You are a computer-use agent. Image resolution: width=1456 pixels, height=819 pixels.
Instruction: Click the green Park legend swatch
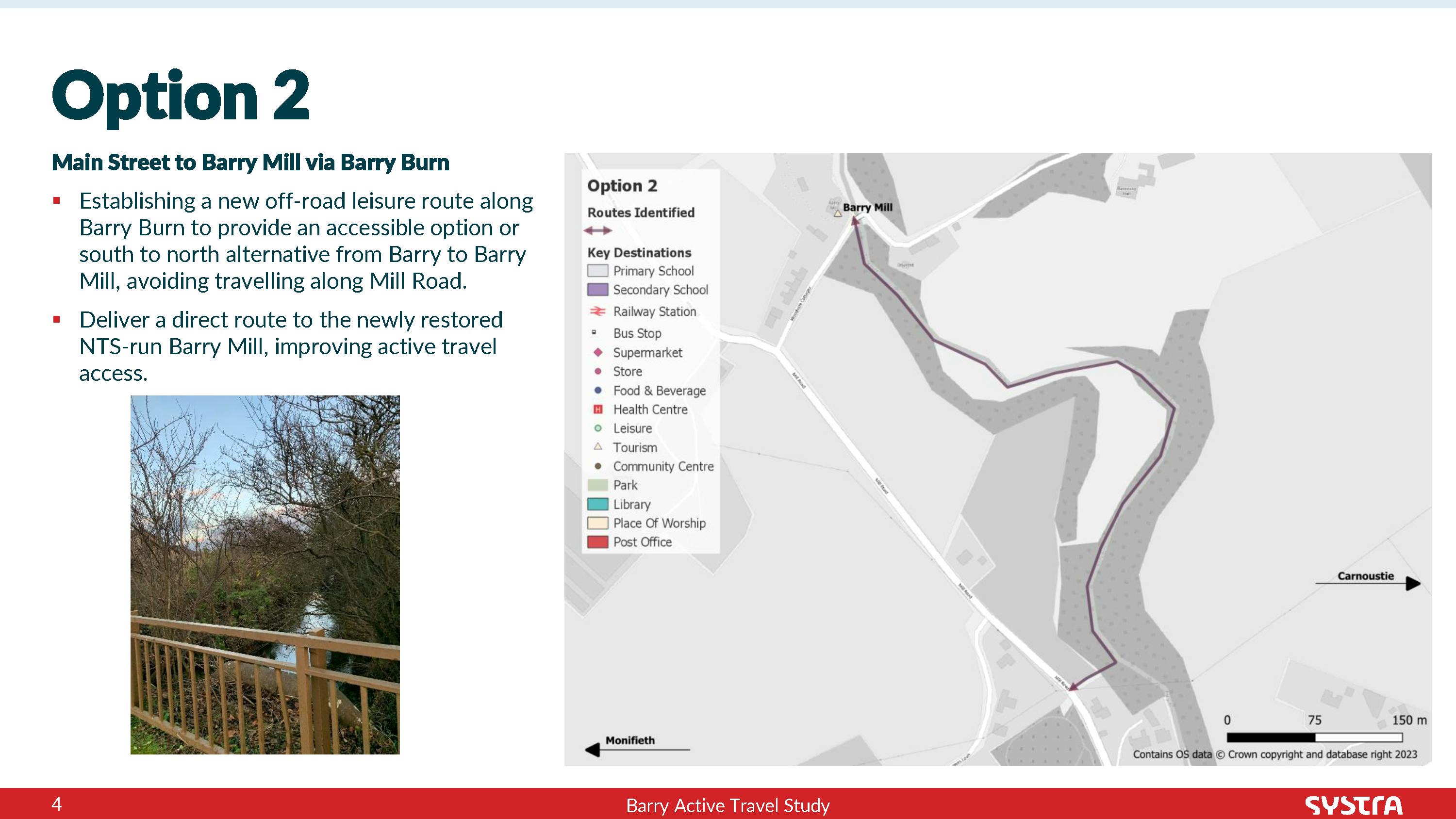pos(597,485)
